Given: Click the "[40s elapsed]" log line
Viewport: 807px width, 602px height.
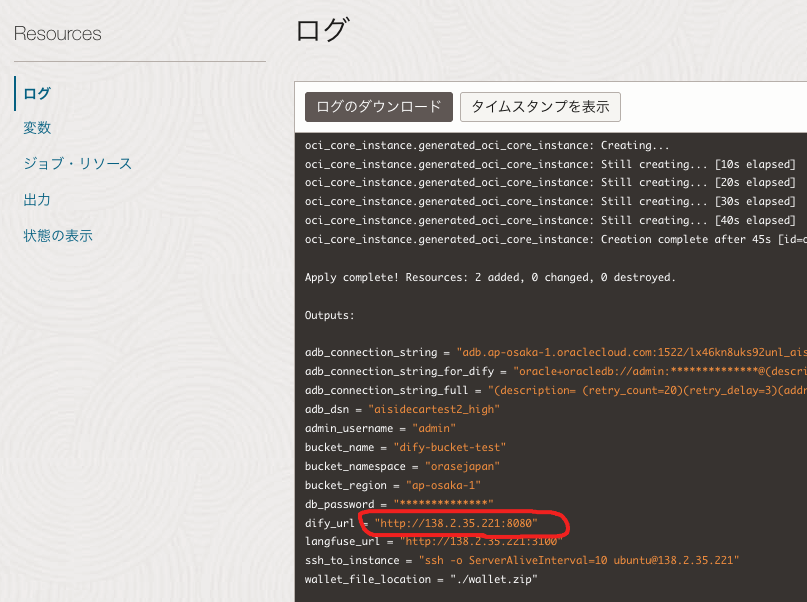Looking at the screenshot, I should pos(550,221).
